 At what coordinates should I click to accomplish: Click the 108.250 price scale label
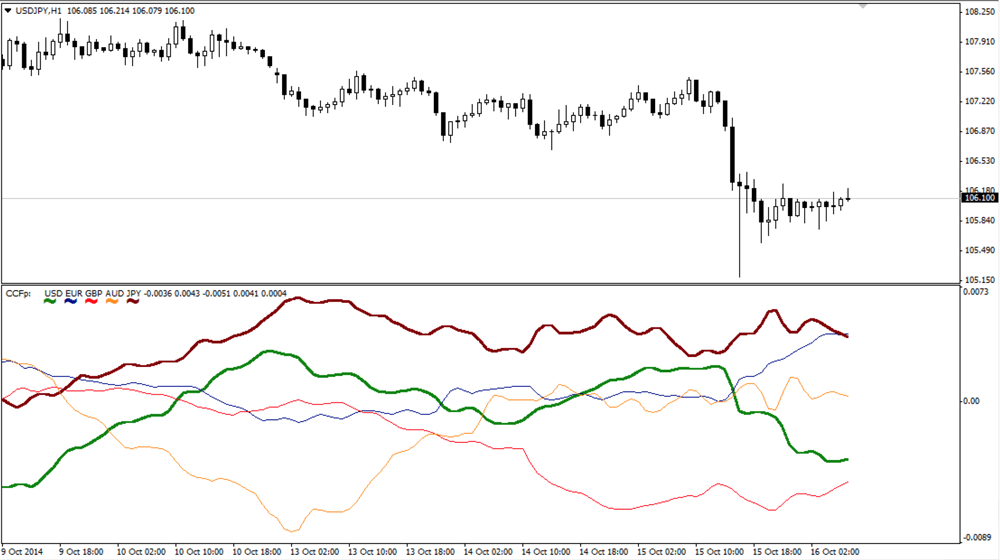coord(977,13)
